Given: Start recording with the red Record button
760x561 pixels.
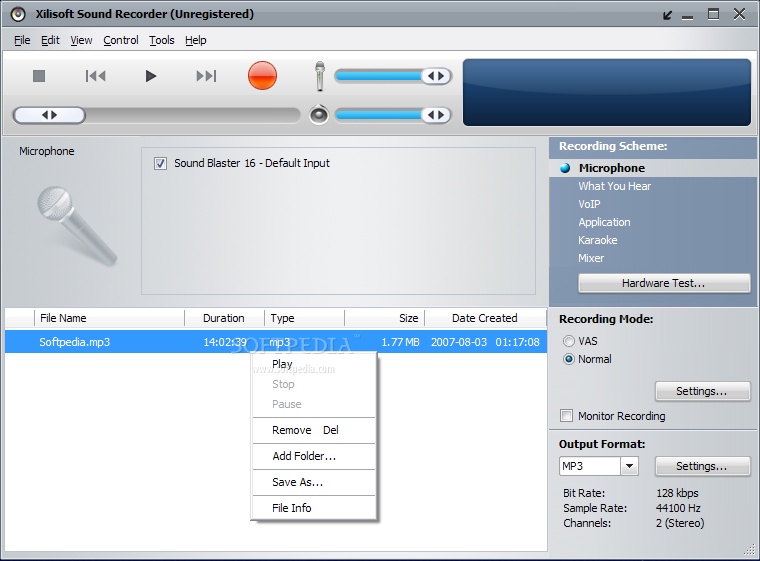Looking at the screenshot, I should pyautogui.click(x=262, y=76).
